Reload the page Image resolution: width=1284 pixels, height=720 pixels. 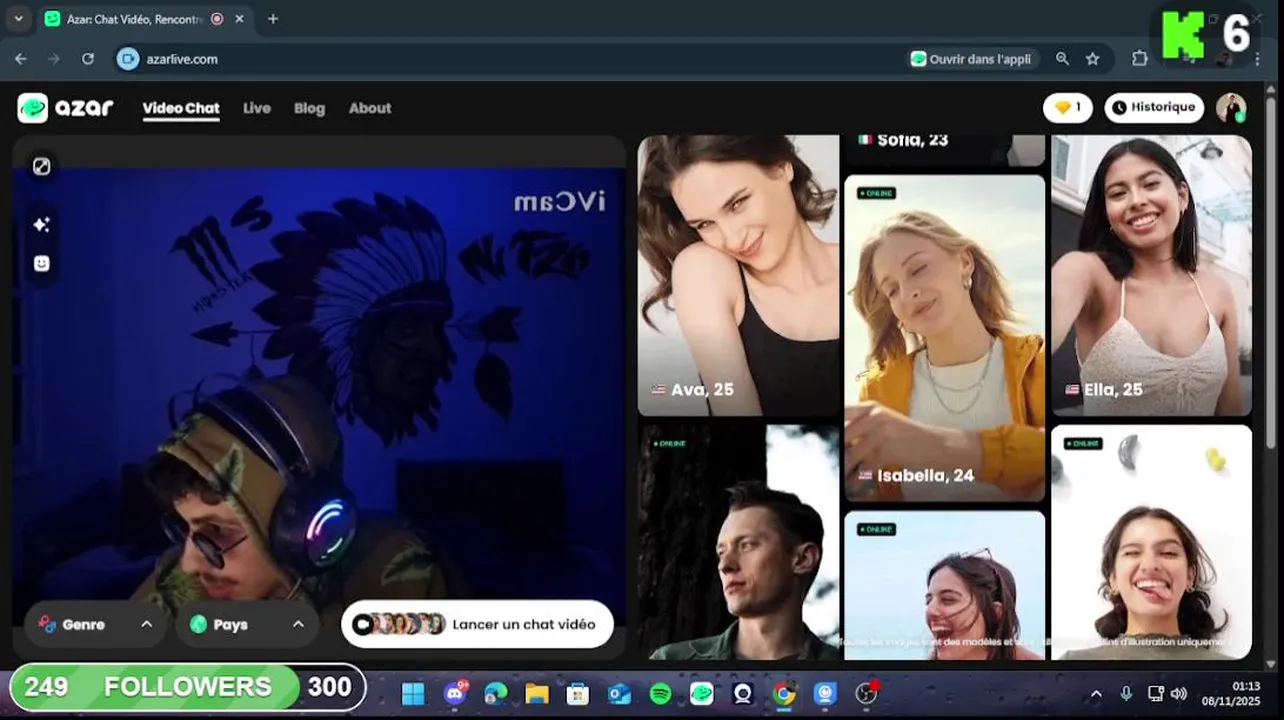pyautogui.click(x=88, y=59)
